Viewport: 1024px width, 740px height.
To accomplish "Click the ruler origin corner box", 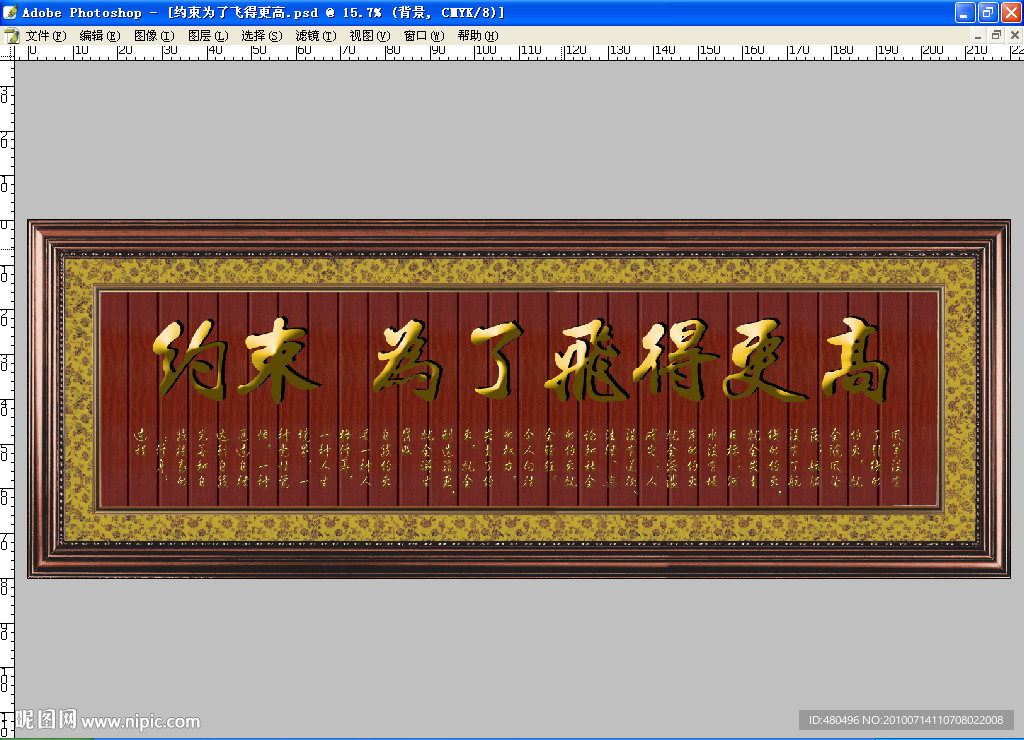I will tap(7, 51).
